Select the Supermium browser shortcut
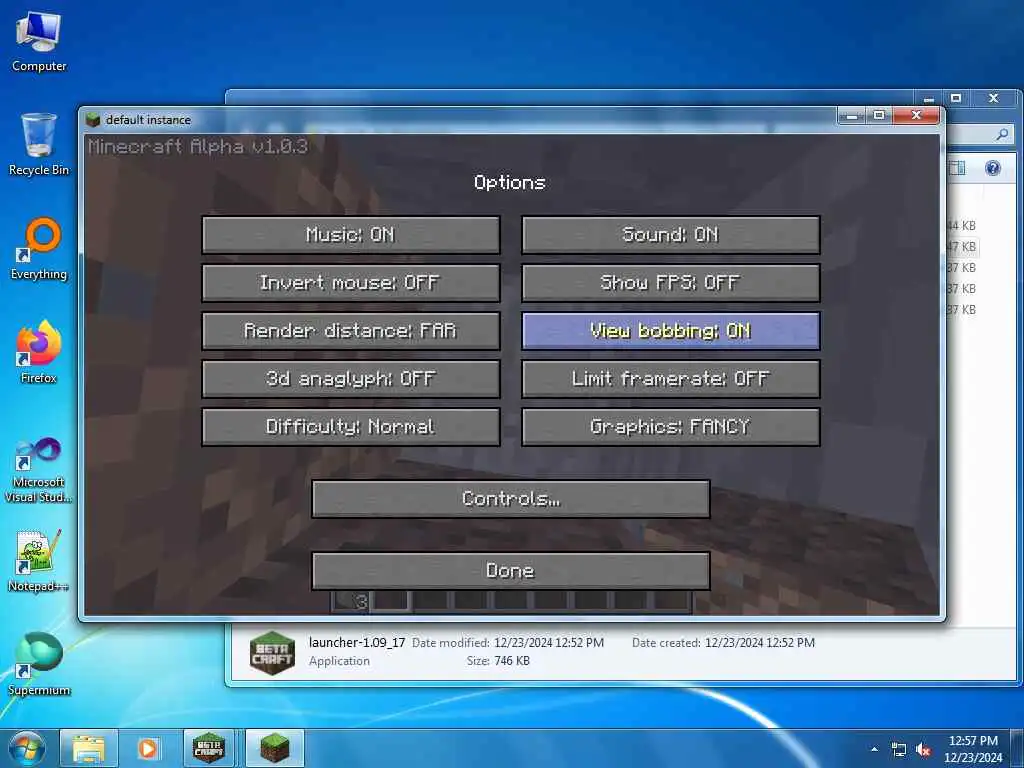The height and width of the screenshot is (768, 1024). point(39,664)
